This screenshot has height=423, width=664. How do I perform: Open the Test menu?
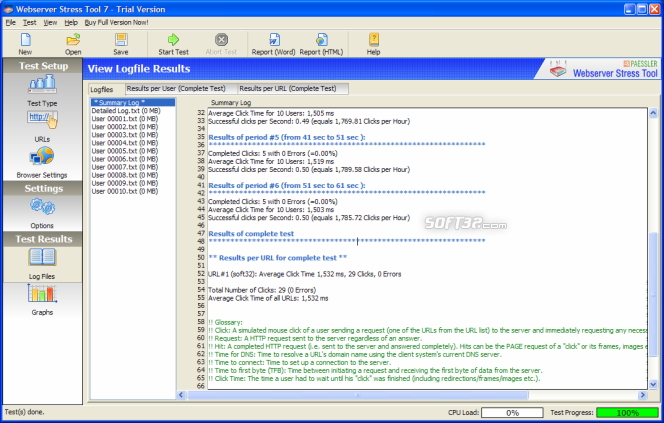tap(29, 22)
